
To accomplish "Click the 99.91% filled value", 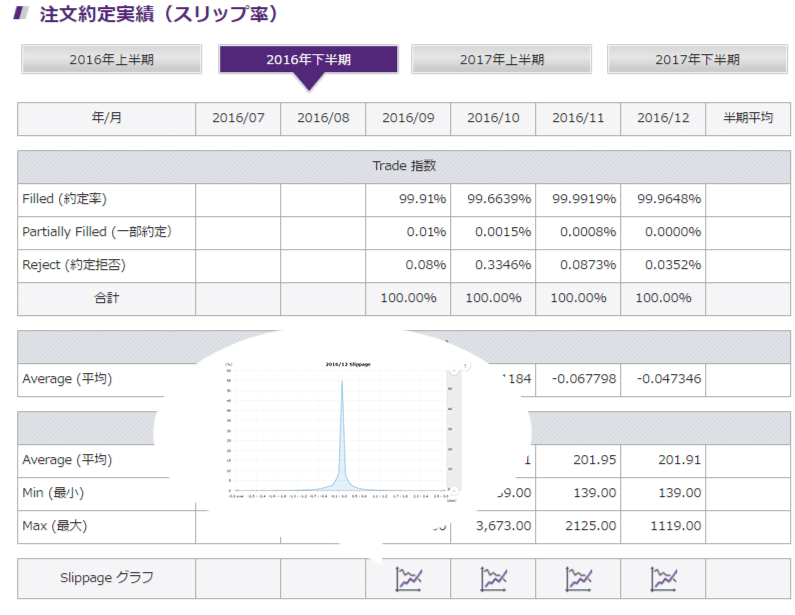I will pyautogui.click(x=422, y=199).
